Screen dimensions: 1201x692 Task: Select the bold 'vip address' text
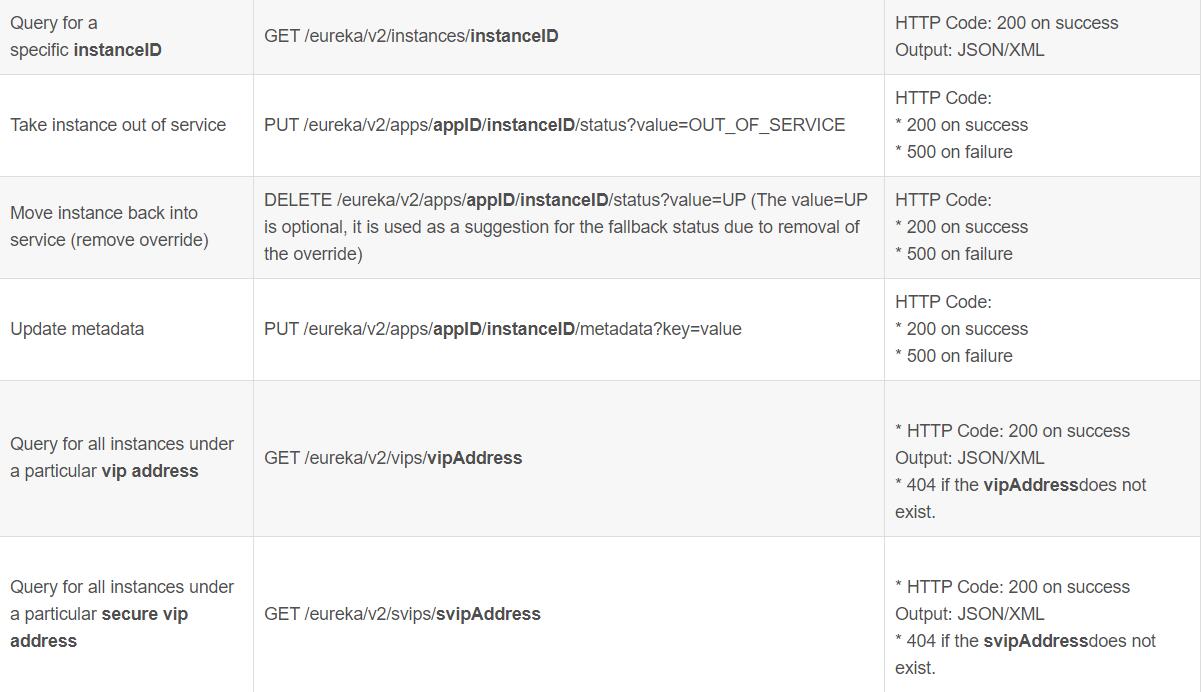[150, 471]
